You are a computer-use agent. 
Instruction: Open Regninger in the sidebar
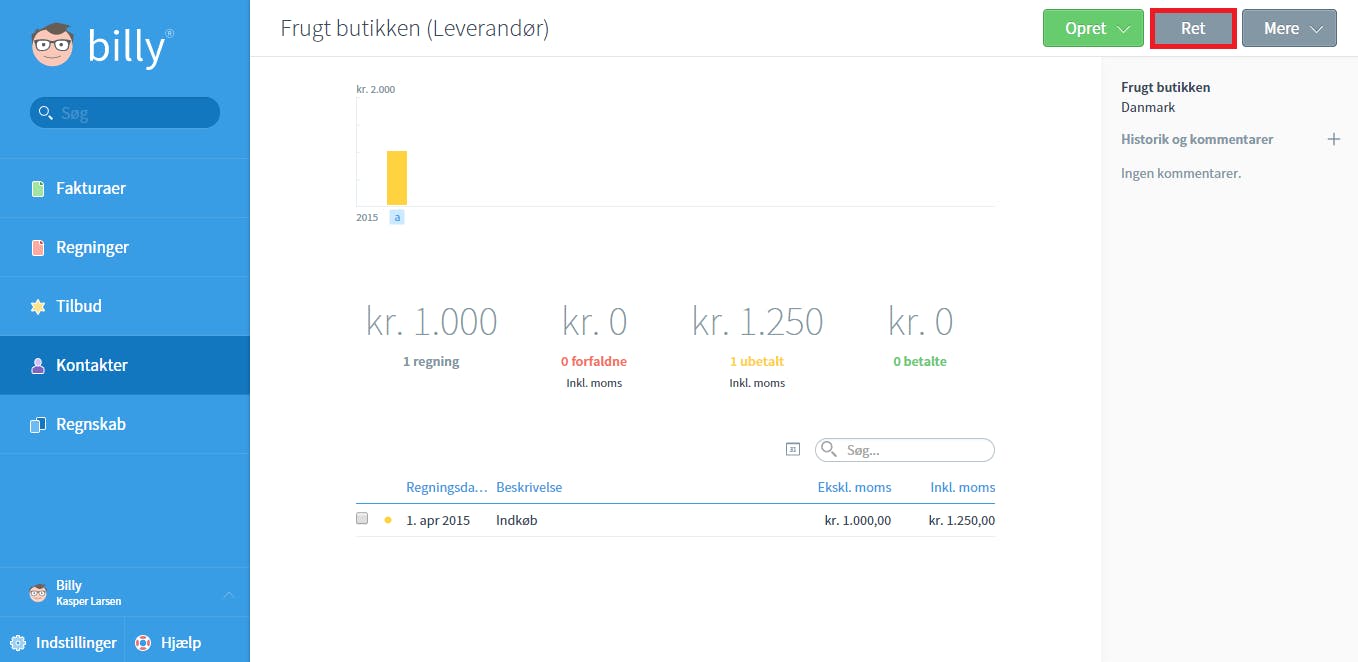[125, 247]
